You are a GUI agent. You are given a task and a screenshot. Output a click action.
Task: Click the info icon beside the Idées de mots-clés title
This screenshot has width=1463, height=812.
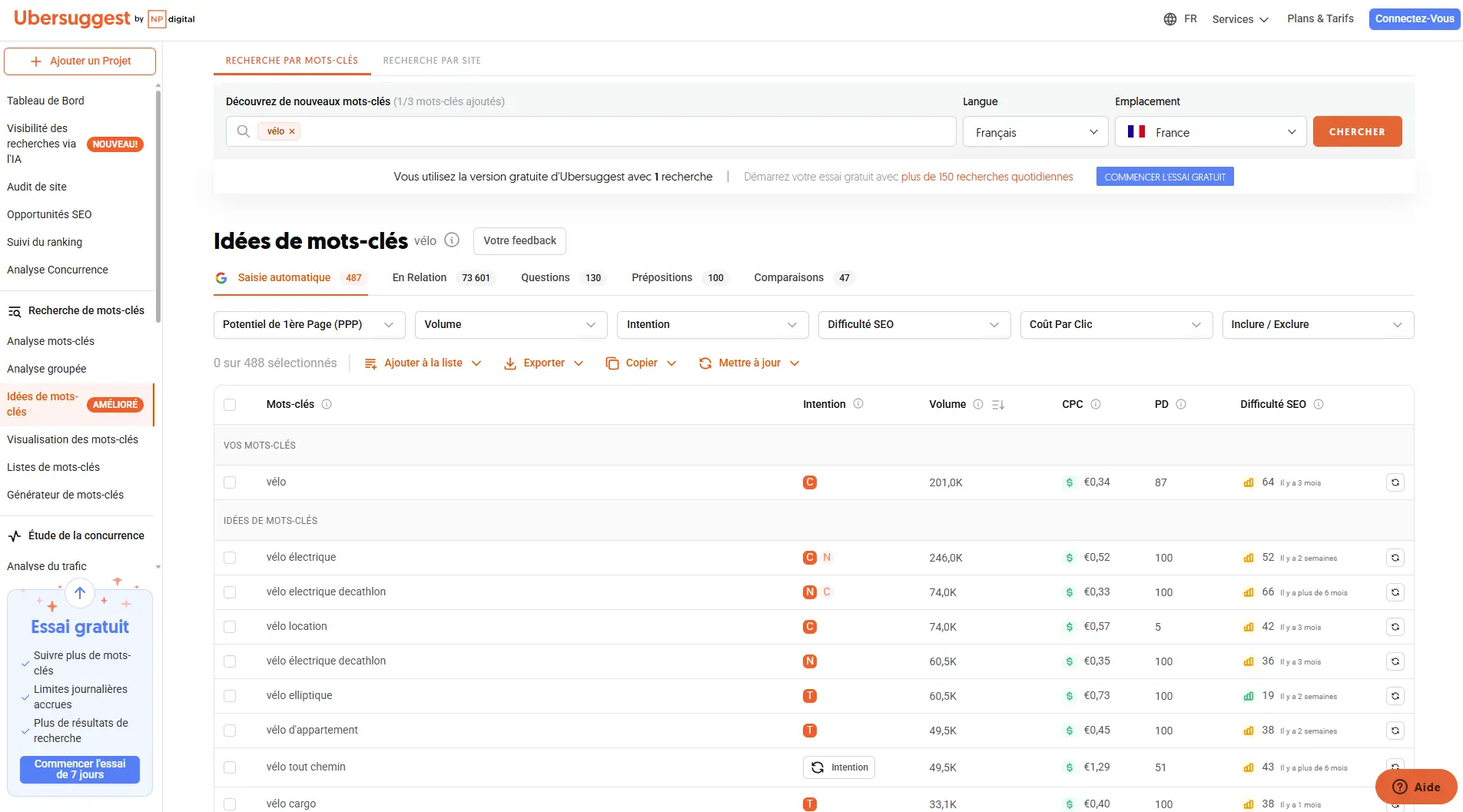tap(452, 240)
